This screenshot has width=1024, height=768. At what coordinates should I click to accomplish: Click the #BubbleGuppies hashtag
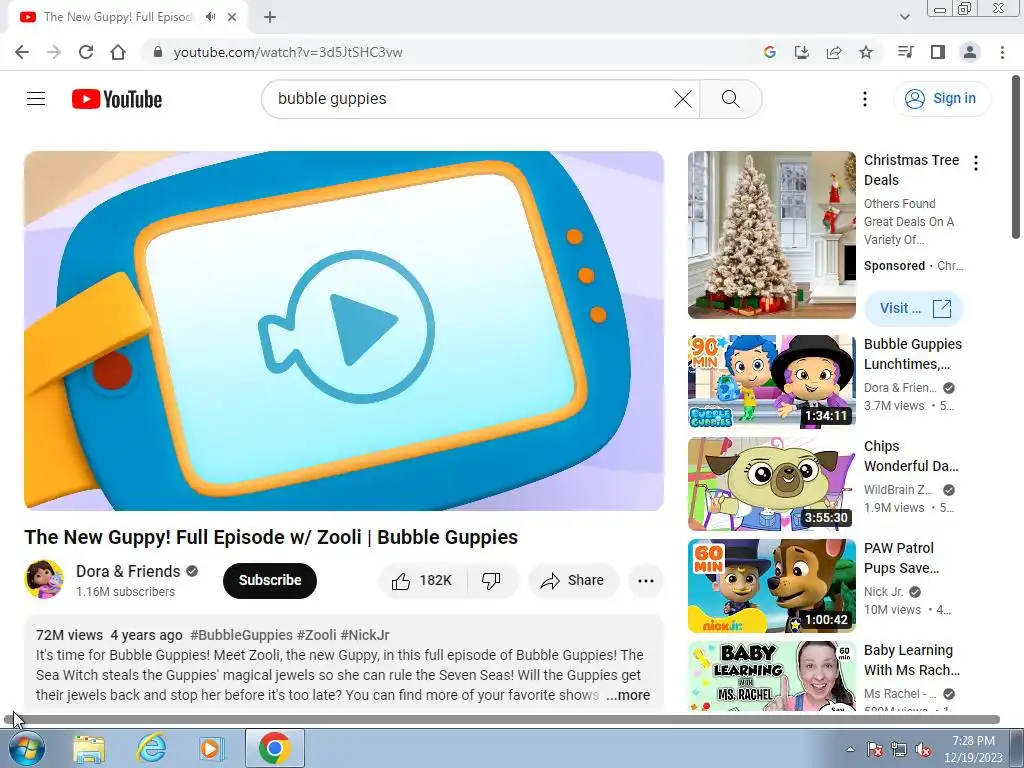point(241,635)
